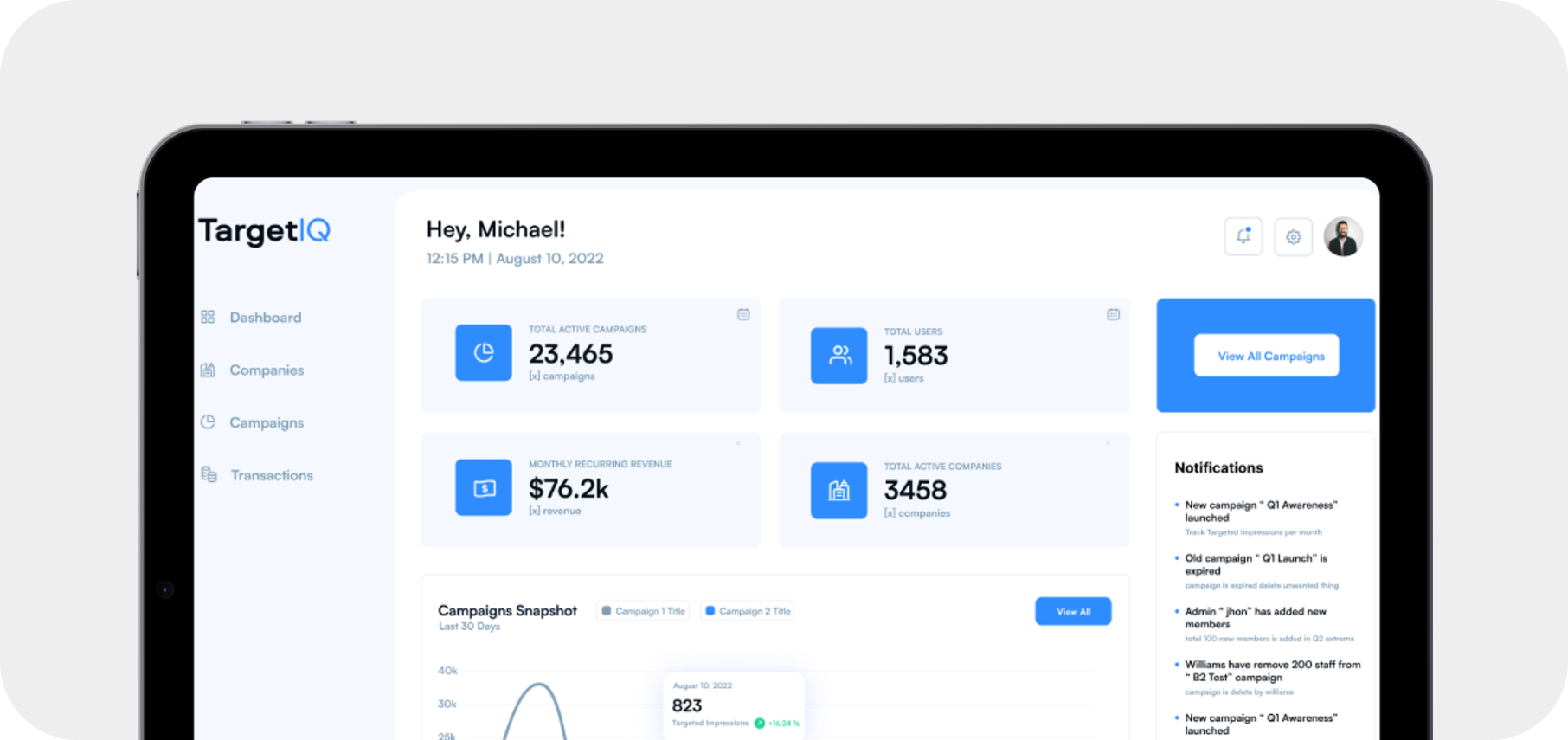This screenshot has height=740, width=1568.
Task: Click the 23,465 campaigns value
Action: (x=570, y=354)
